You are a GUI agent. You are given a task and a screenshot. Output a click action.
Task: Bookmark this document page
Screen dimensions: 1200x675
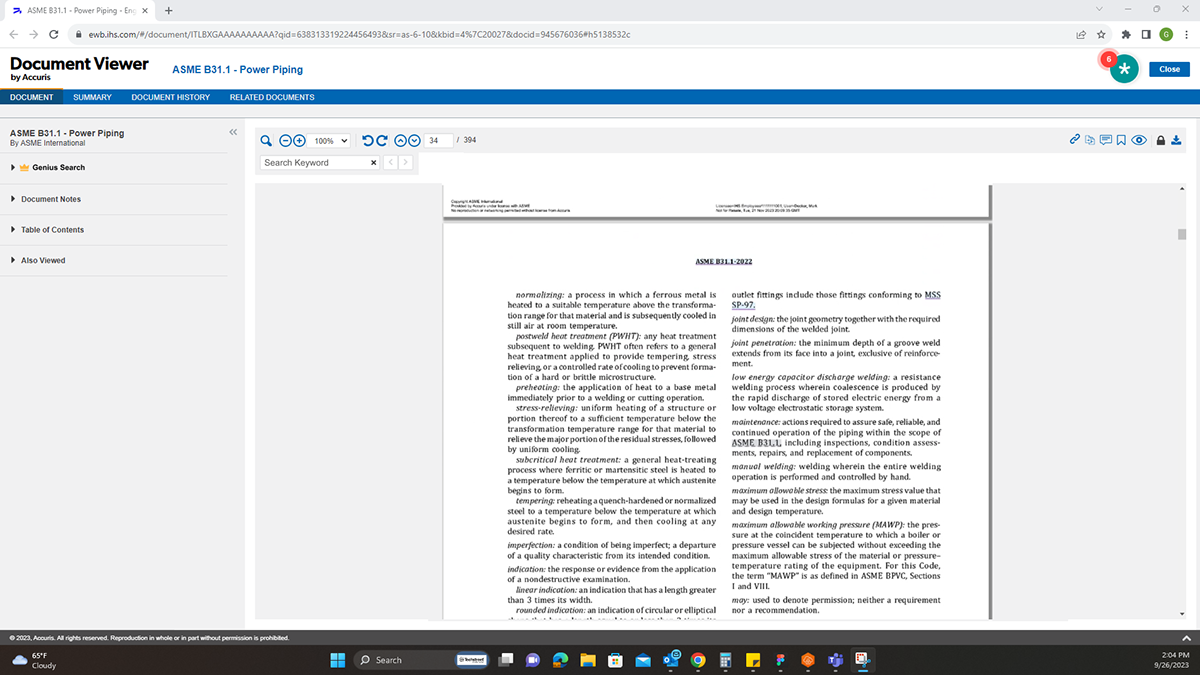coord(1121,140)
